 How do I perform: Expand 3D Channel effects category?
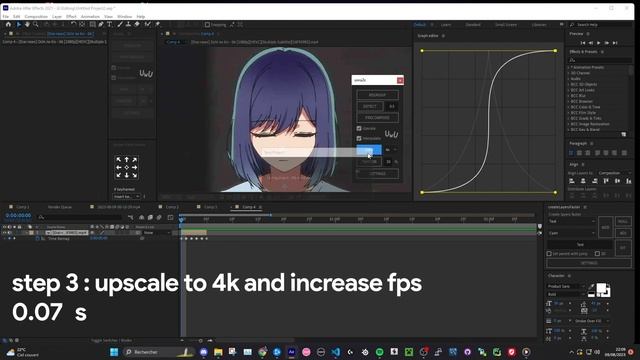[568, 73]
